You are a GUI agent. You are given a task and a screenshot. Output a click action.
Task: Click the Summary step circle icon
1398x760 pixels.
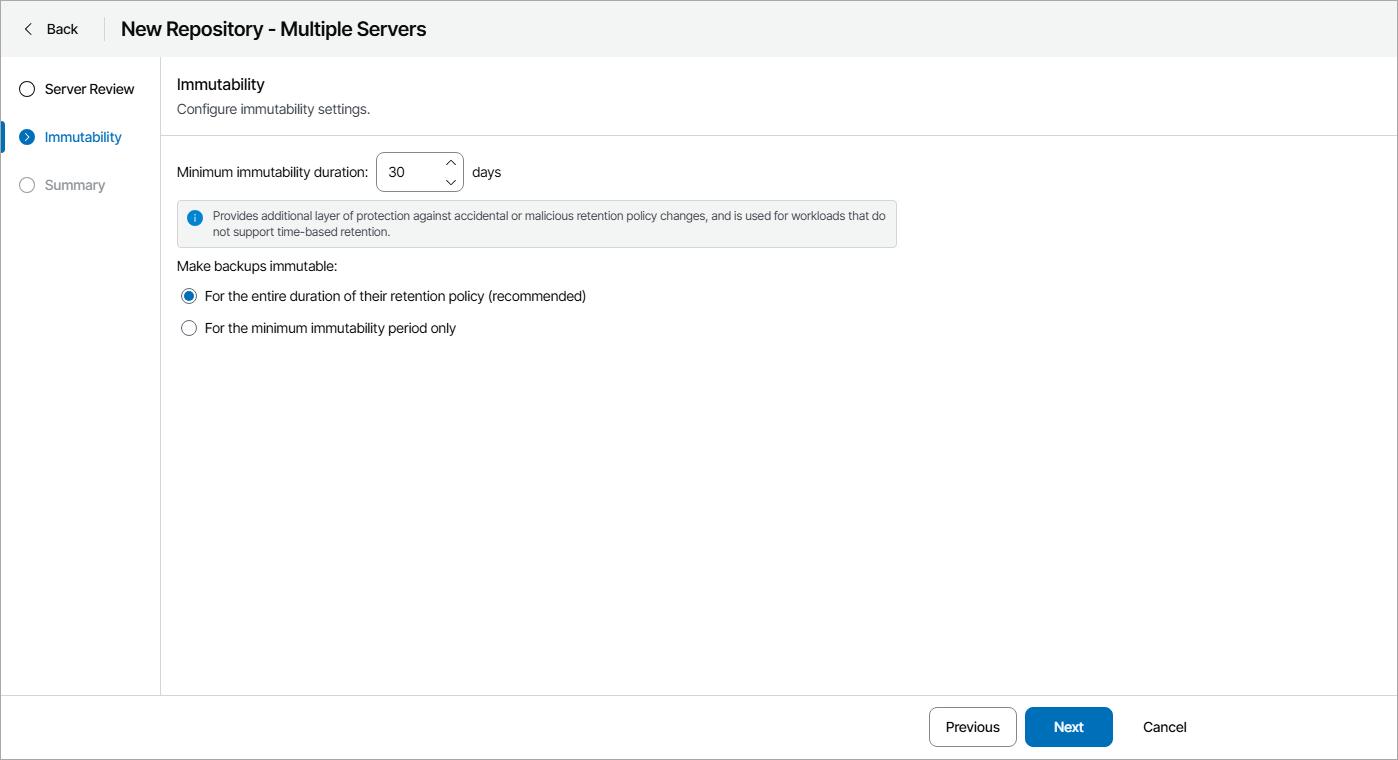click(26, 185)
